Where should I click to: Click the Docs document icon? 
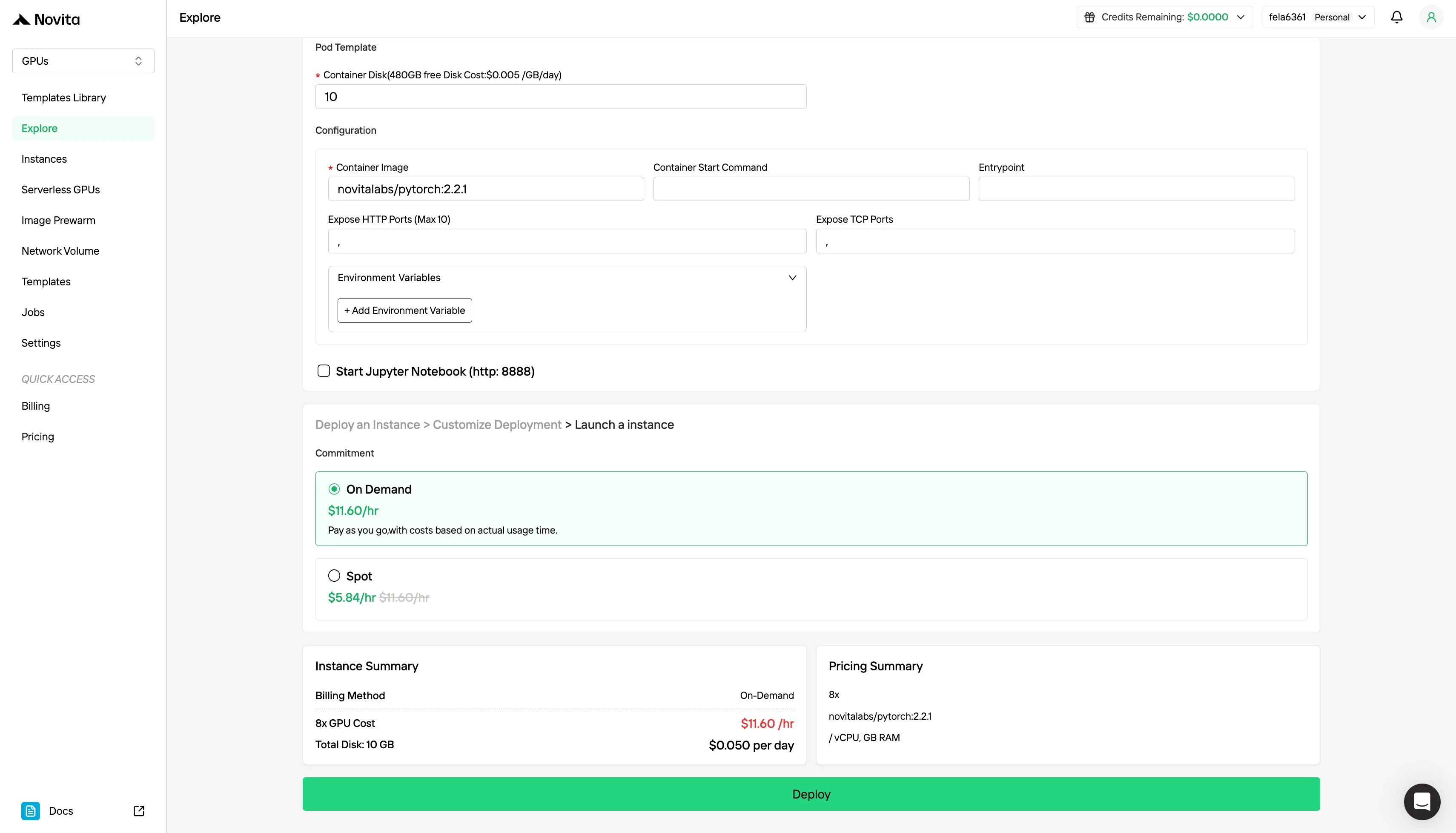(x=31, y=811)
